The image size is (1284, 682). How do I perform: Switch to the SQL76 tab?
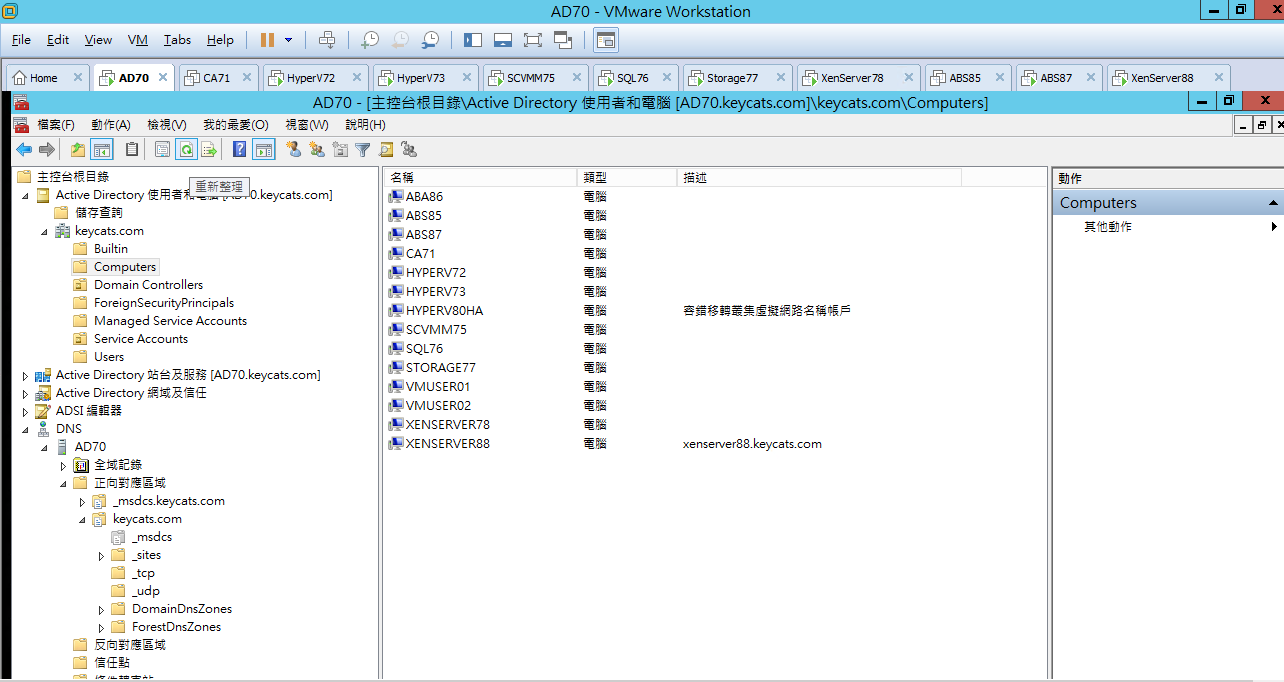(x=633, y=78)
